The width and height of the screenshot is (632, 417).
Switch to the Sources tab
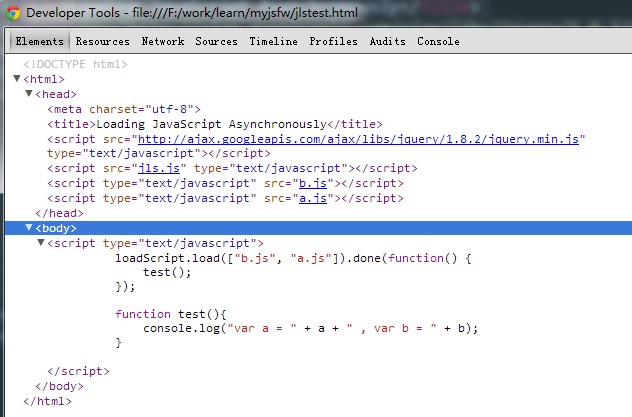point(216,41)
